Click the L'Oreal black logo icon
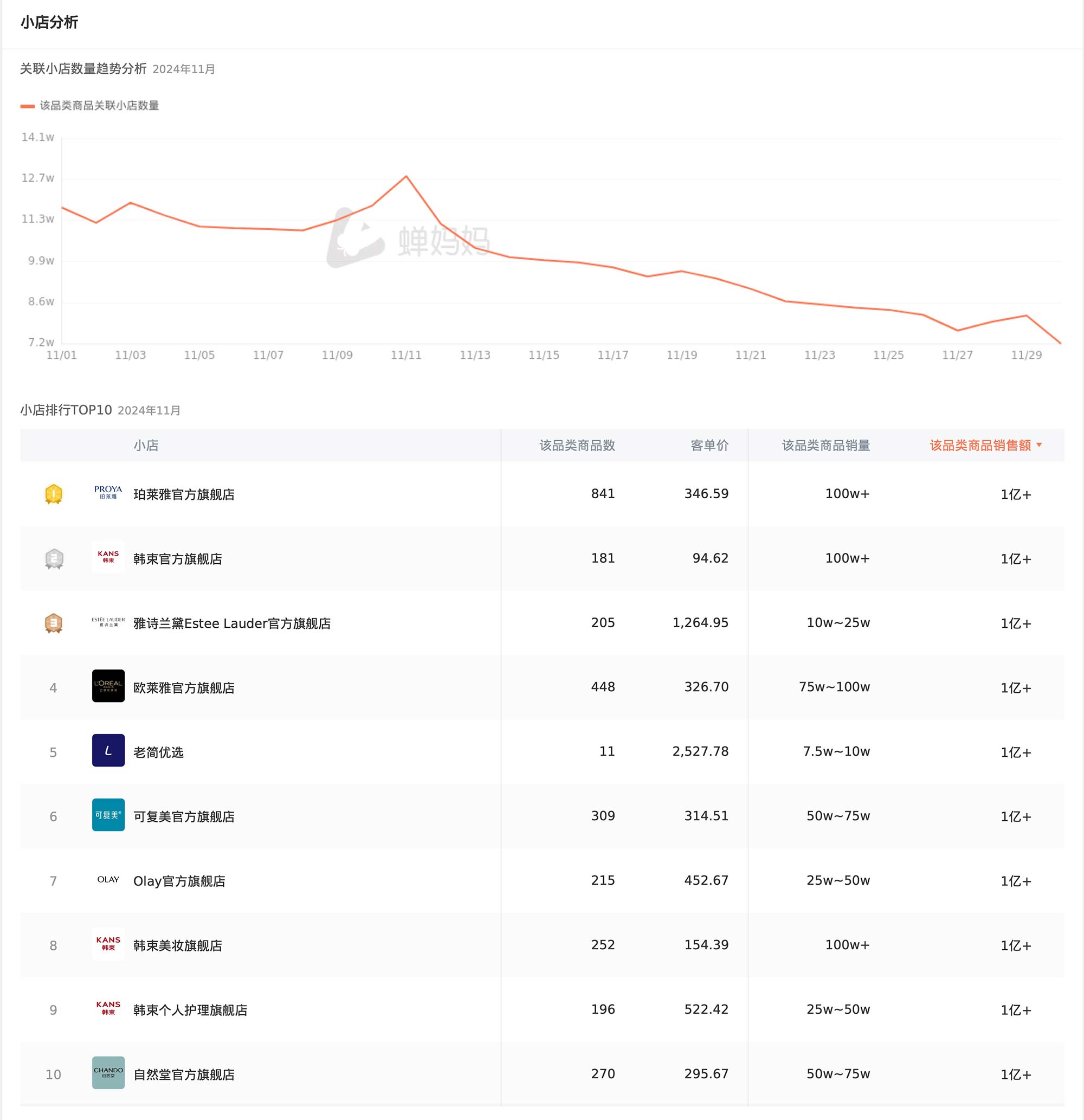This screenshot has width=1084, height=1120. 108,686
